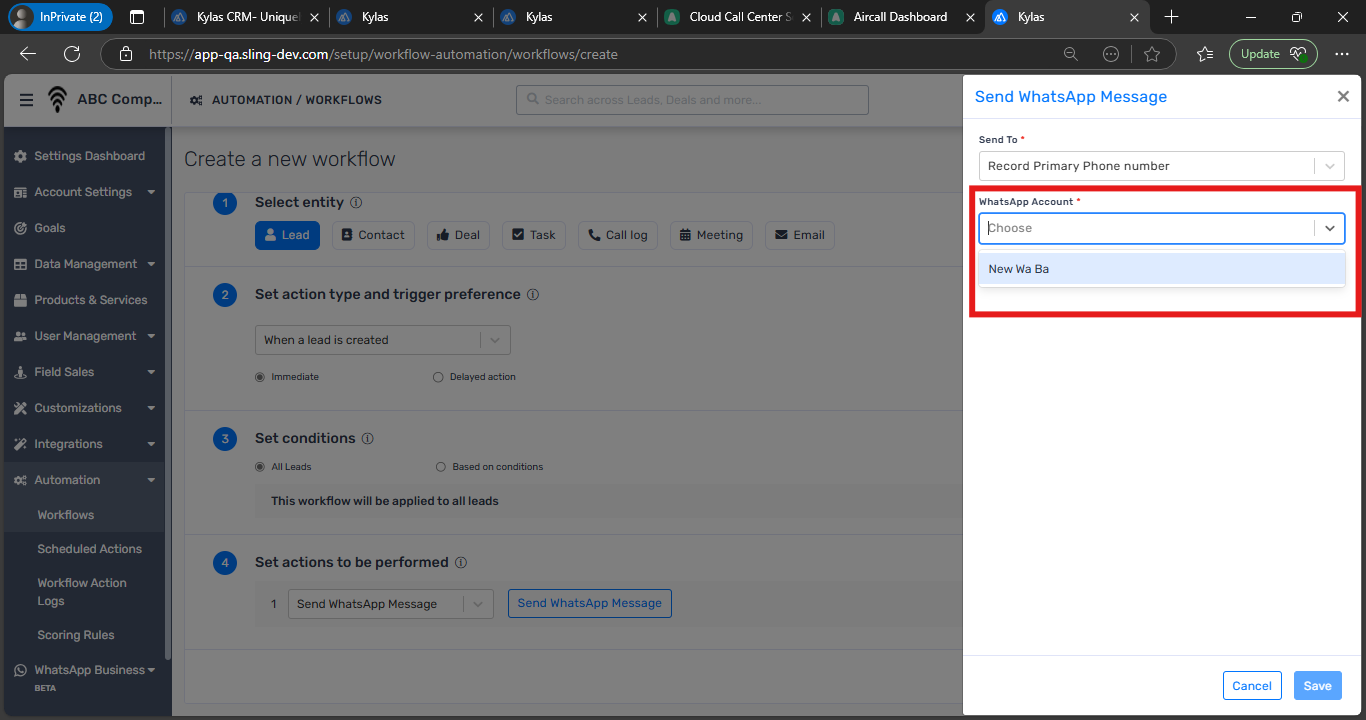
Task: Select the Immediate radio button
Action: coord(260,377)
